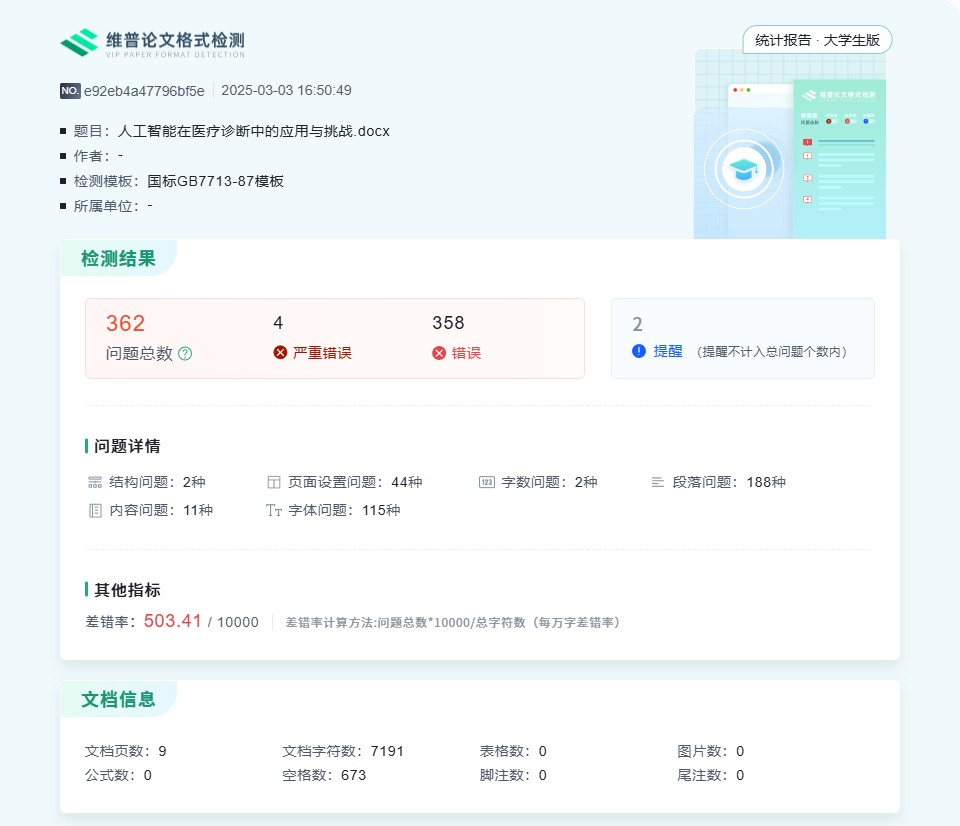Click the blue 提醒 exclamation icon
The width and height of the screenshot is (960, 826).
coord(639,351)
